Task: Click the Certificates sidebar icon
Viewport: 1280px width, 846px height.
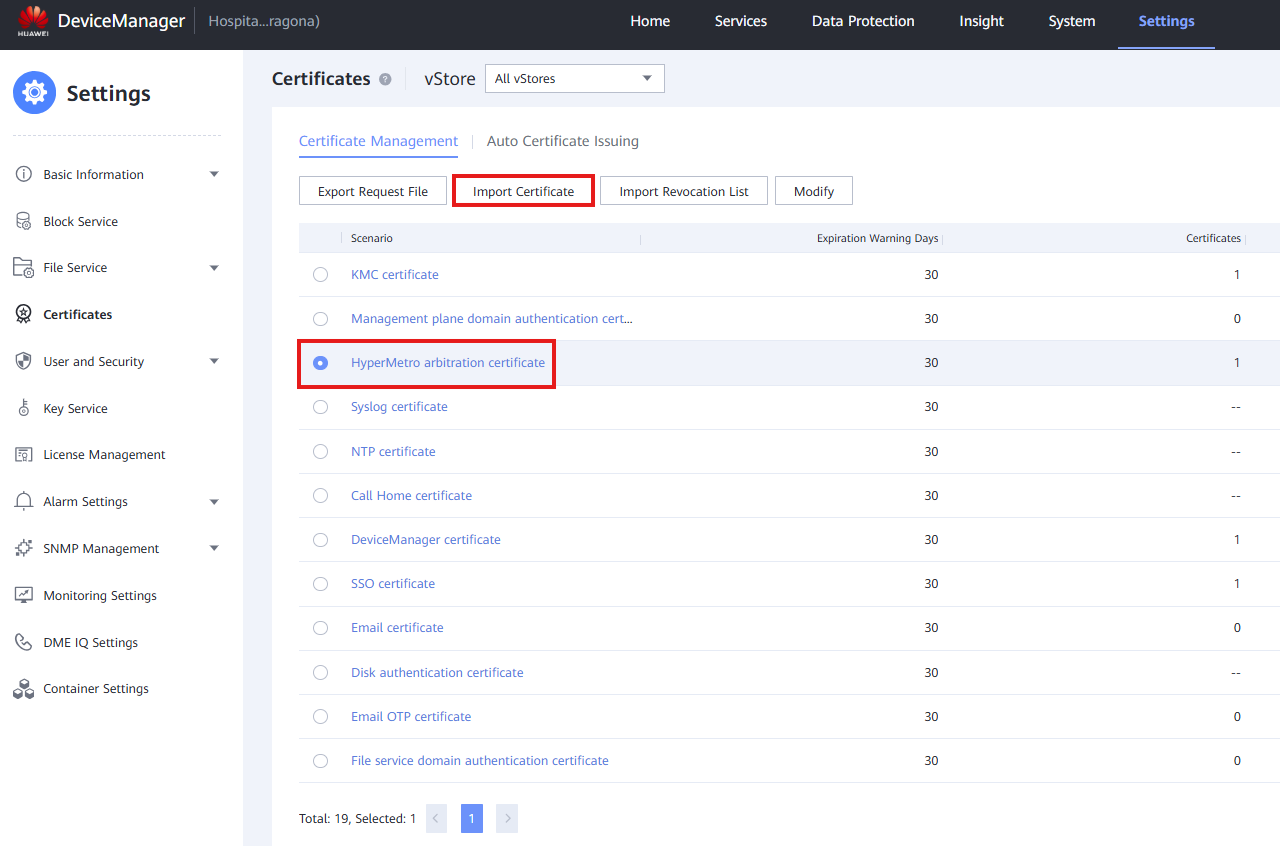Action: click(x=23, y=314)
